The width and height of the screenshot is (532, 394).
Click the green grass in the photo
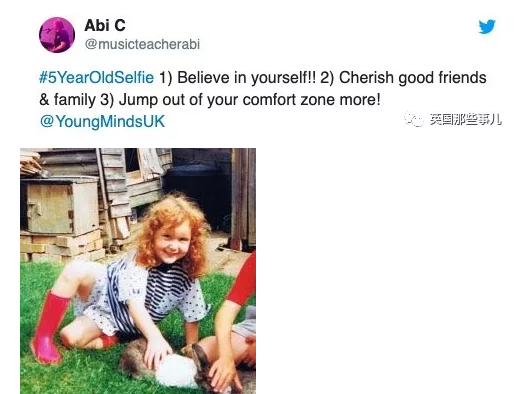pos(68,377)
